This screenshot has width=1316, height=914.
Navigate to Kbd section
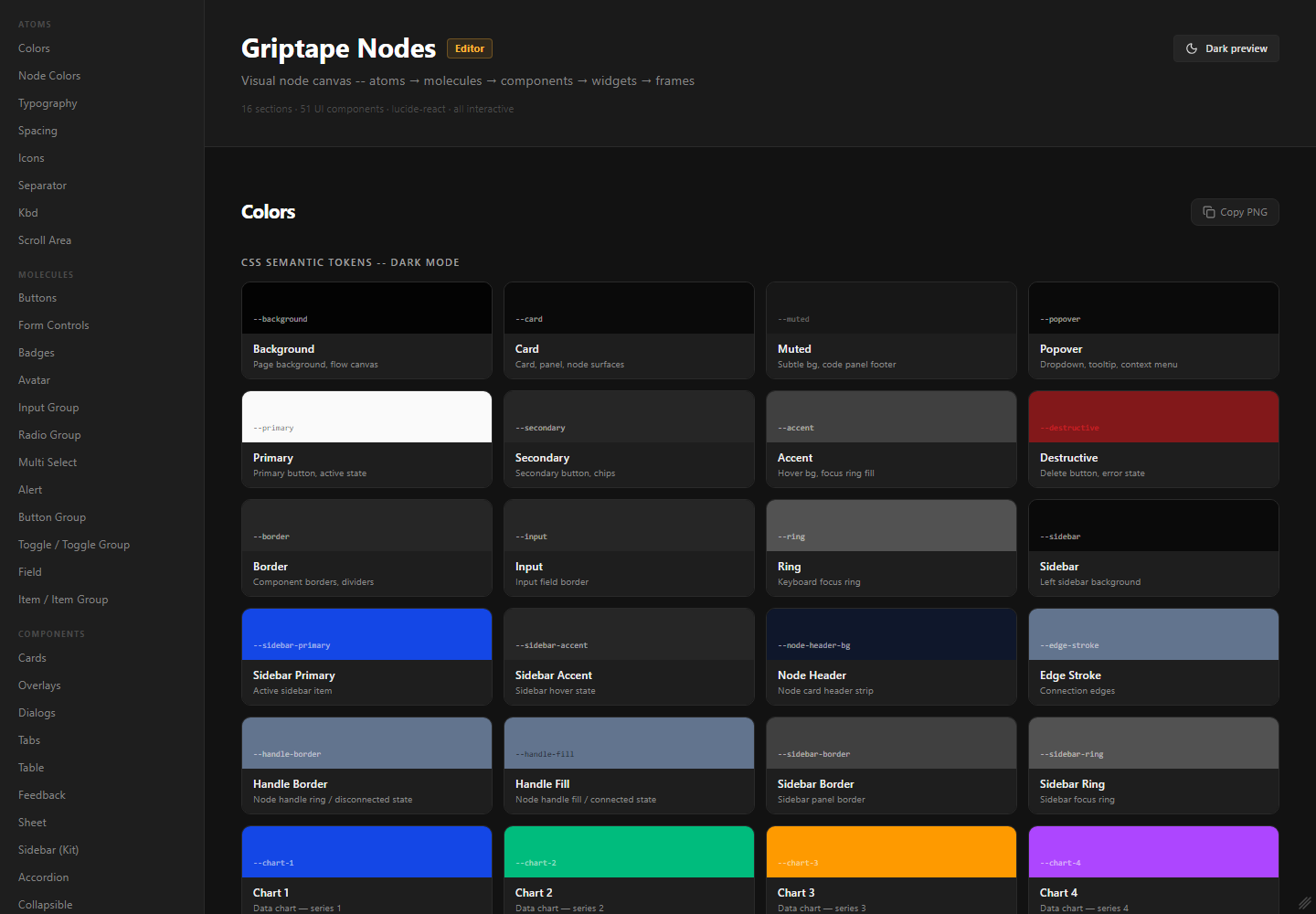pyautogui.click(x=28, y=213)
